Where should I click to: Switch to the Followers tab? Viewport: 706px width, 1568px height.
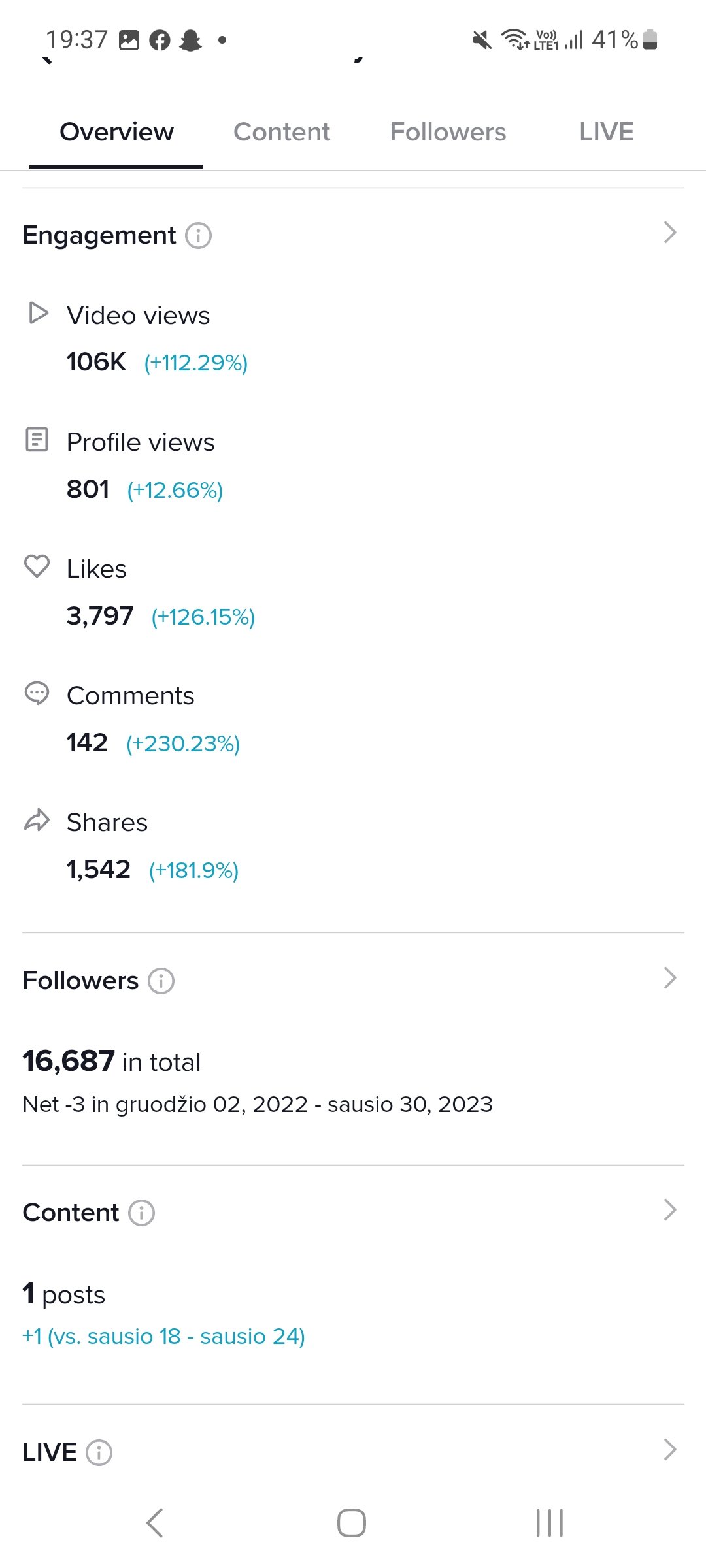(448, 132)
